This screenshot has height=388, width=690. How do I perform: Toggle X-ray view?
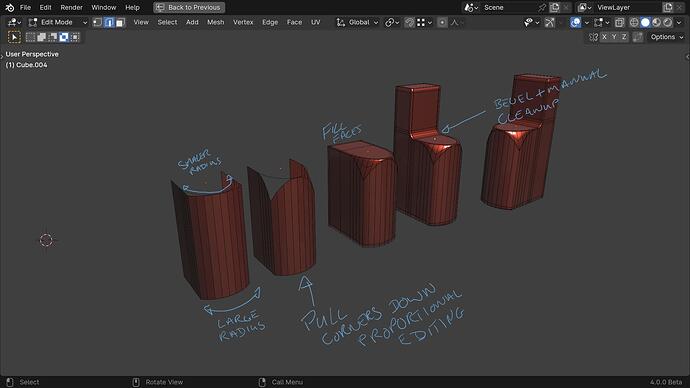point(619,22)
